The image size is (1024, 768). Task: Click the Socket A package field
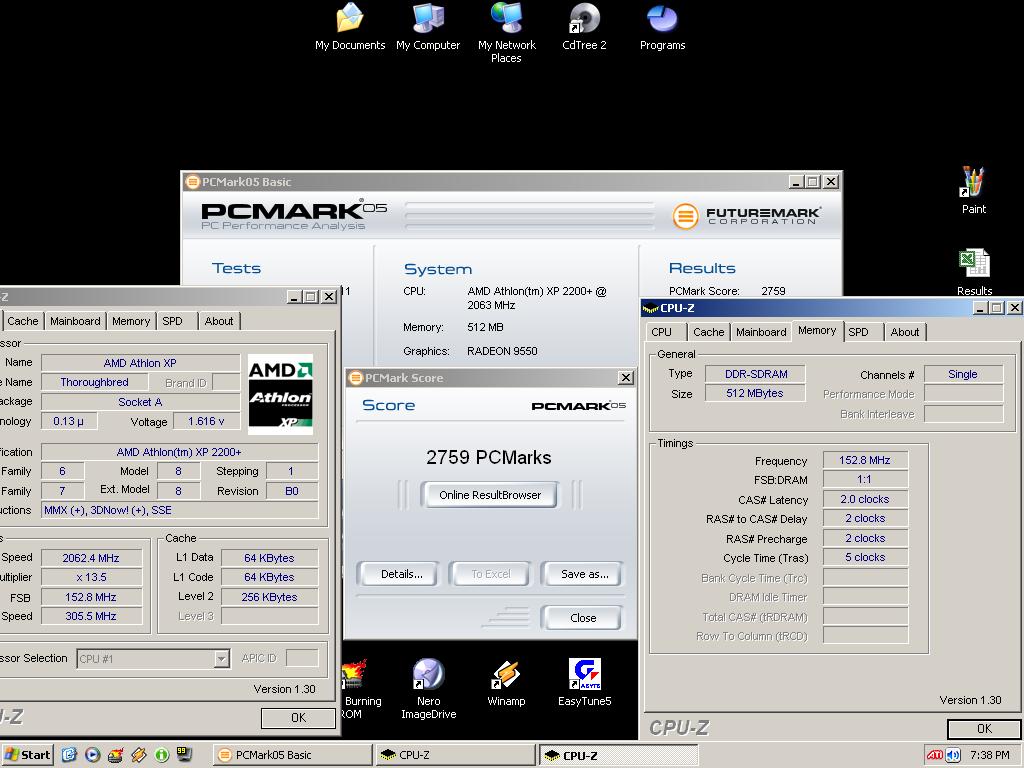pos(140,402)
